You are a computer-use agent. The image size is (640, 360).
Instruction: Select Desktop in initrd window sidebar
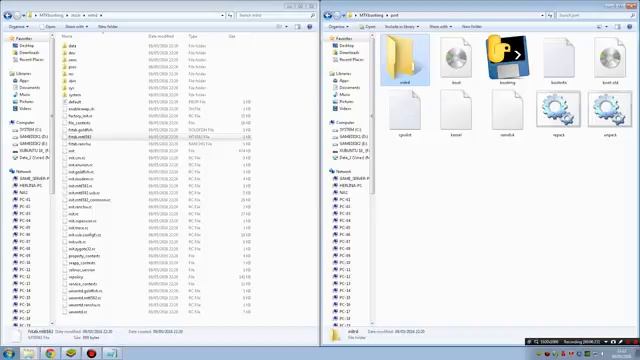pos(27,46)
